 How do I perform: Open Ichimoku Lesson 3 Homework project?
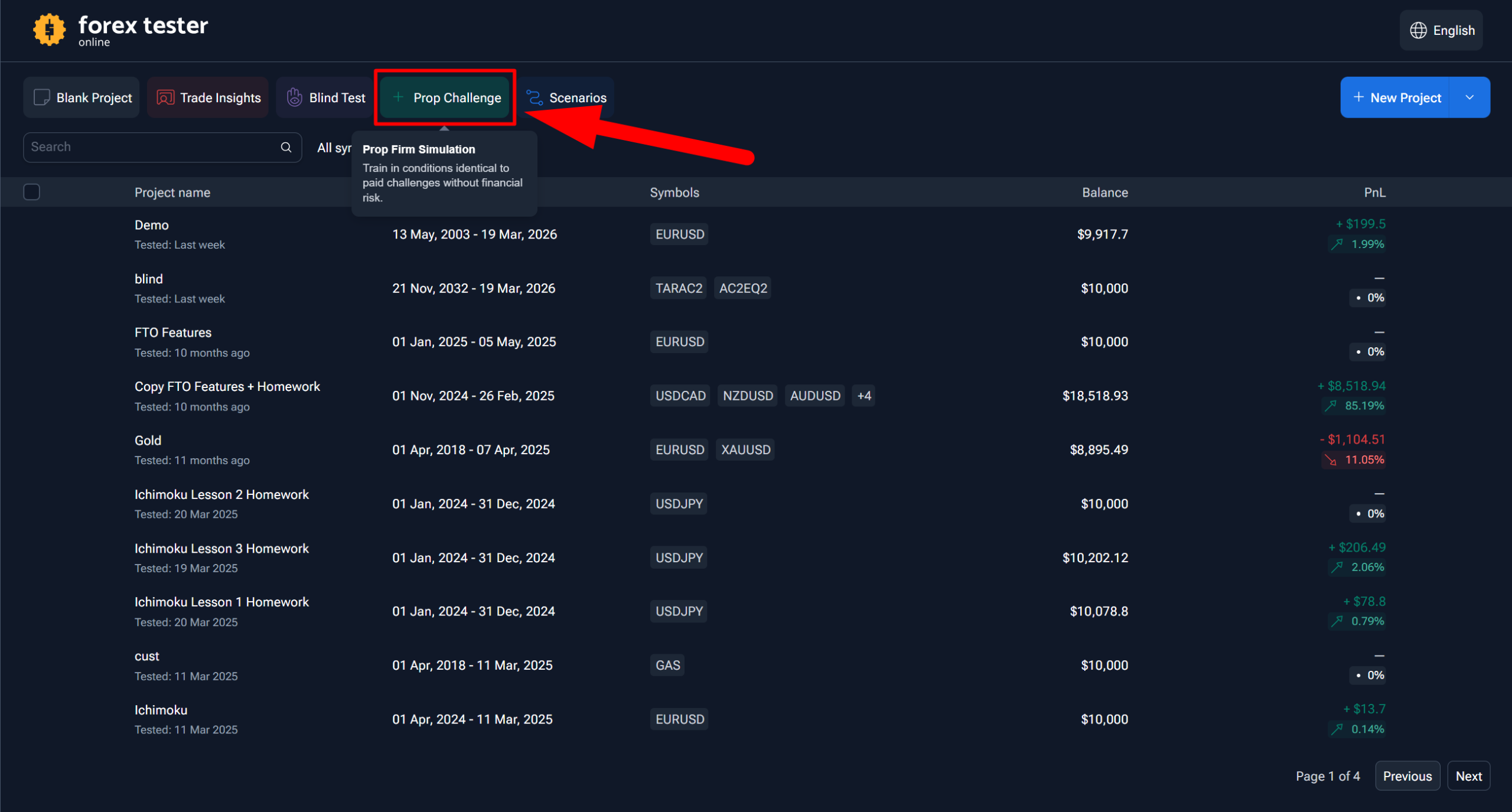221,549
